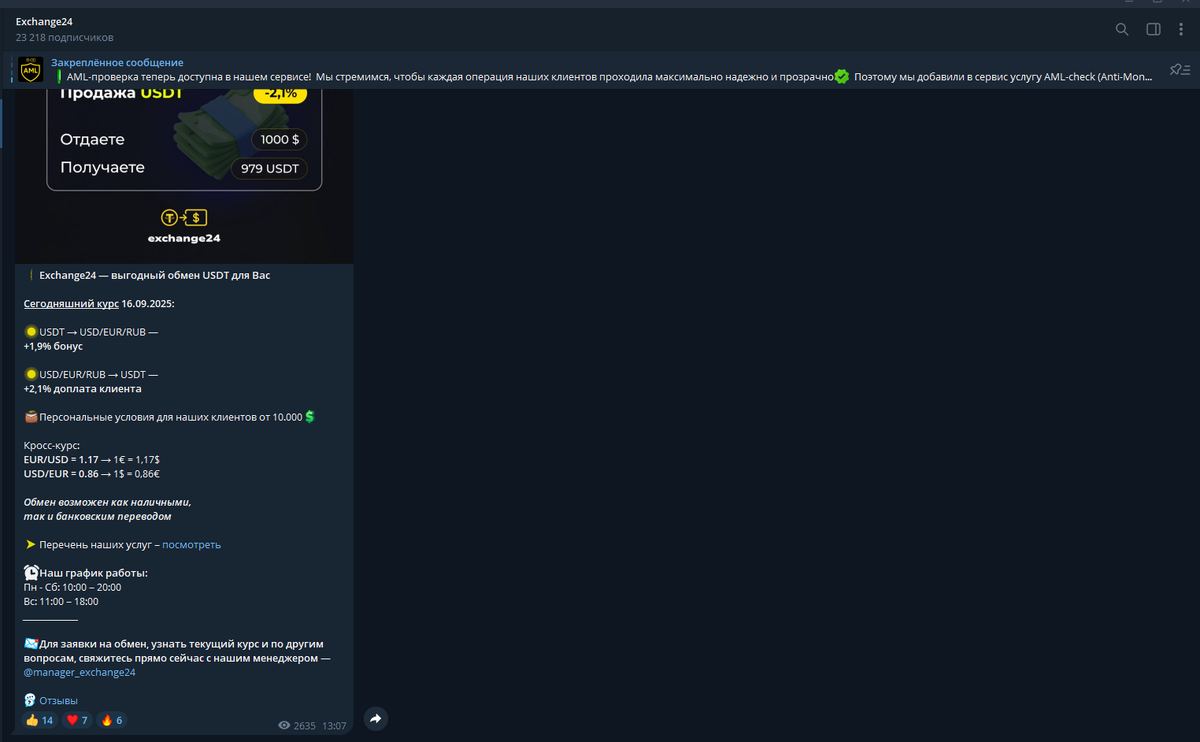
Task: Add thumbs-up reaction with count 14
Action: pos(39,720)
